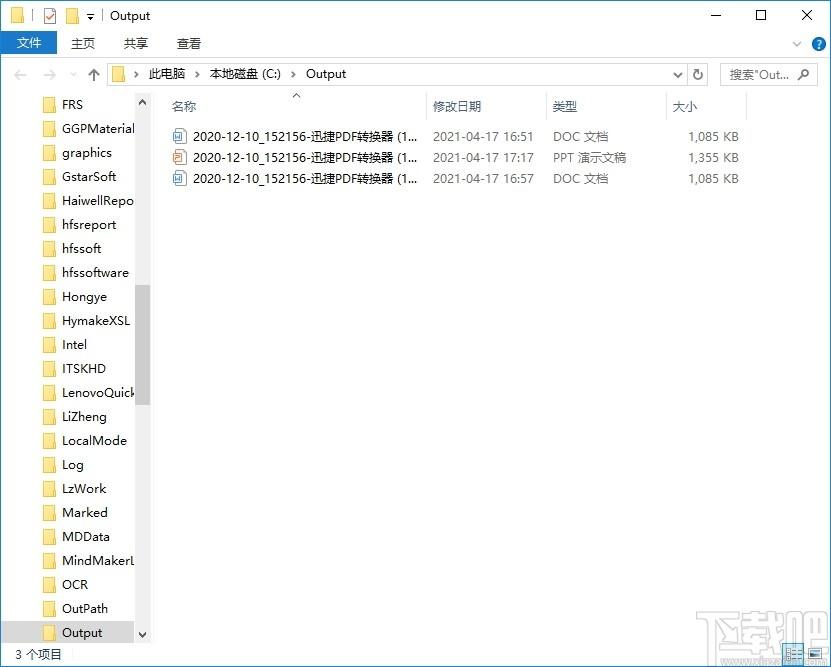Select graphics folder in tree
This screenshot has height=667, width=831.
click(86, 153)
